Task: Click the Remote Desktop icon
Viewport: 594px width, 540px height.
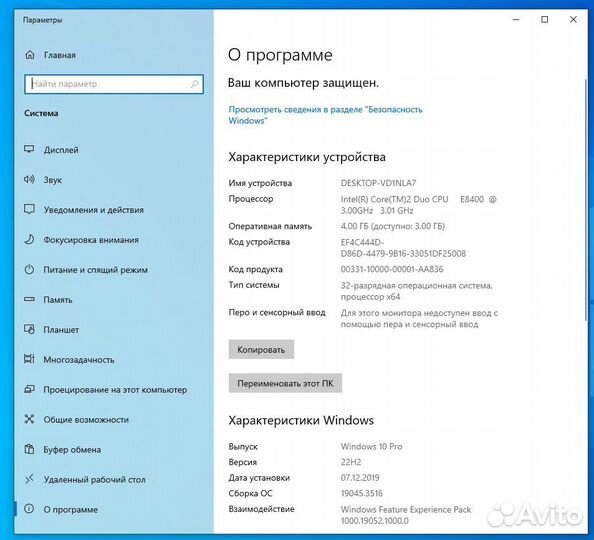Action: (x=29, y=479)
